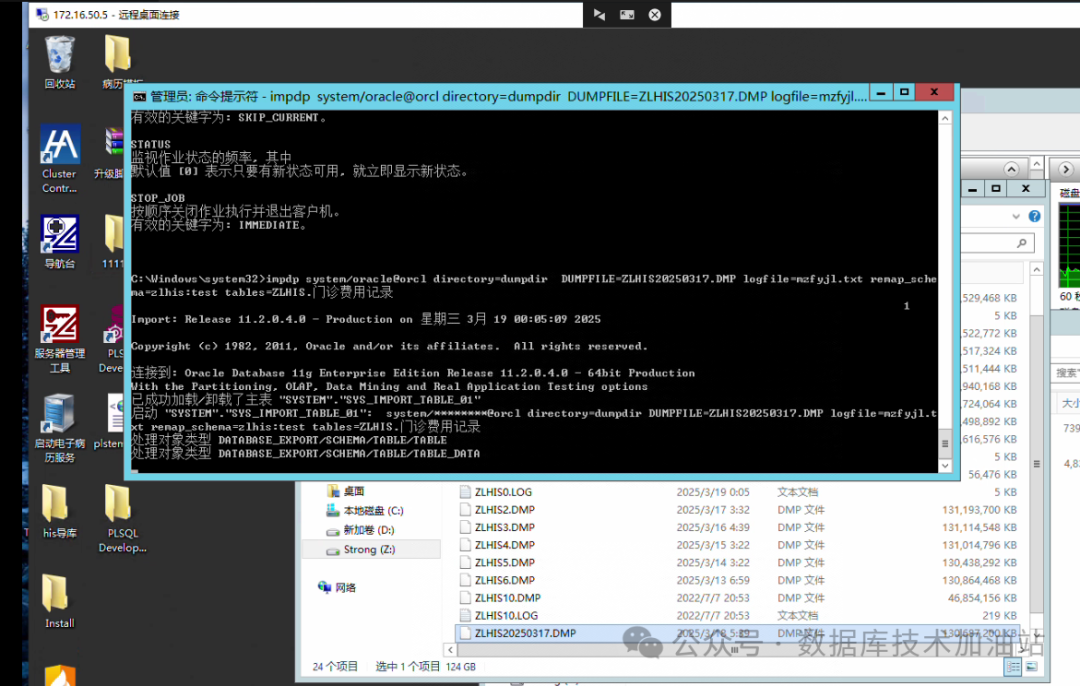This screenshot has width=1080, height=686.
Task: Click command prompt scrollbar down arrow
Action: (x=945, y=466)
